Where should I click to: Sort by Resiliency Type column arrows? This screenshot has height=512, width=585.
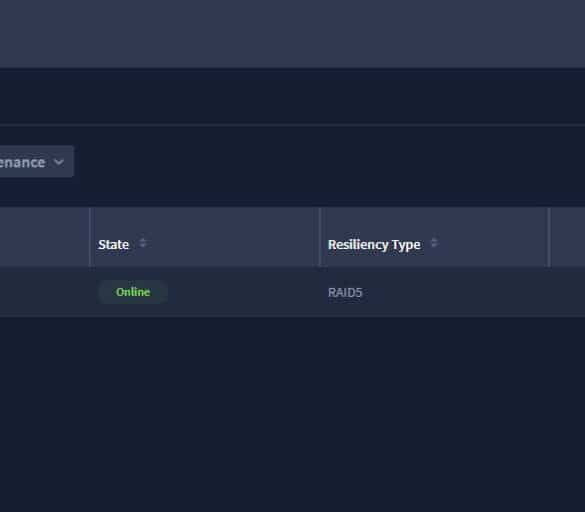click(x=434, y=243)
